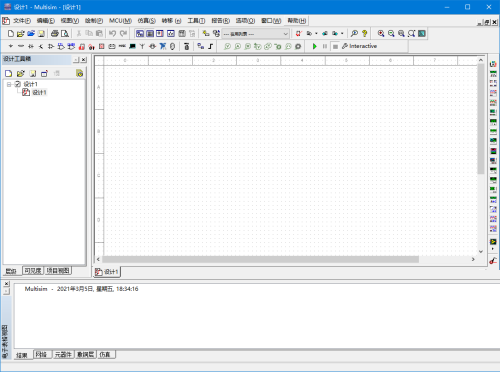Open the In-Use List dropdown
The image size is (500, 372).
click(x=255, y=34)
